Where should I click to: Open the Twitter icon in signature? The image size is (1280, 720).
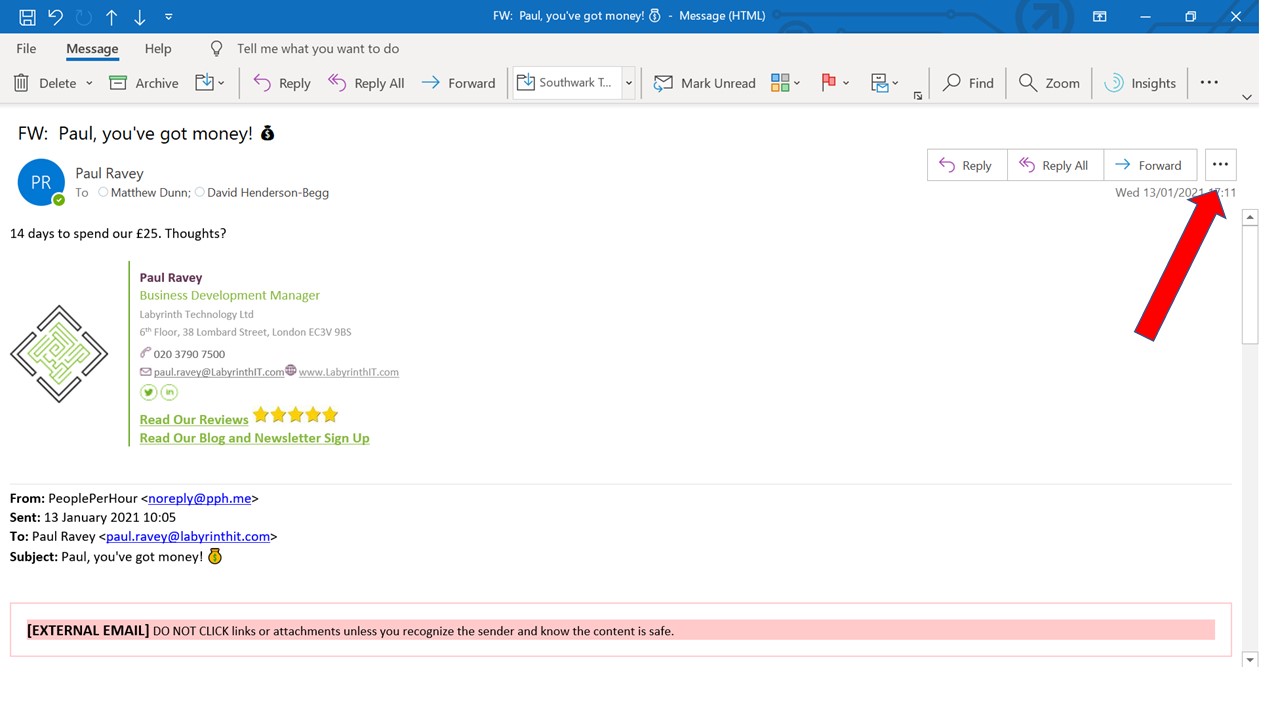tap(148, 392)
